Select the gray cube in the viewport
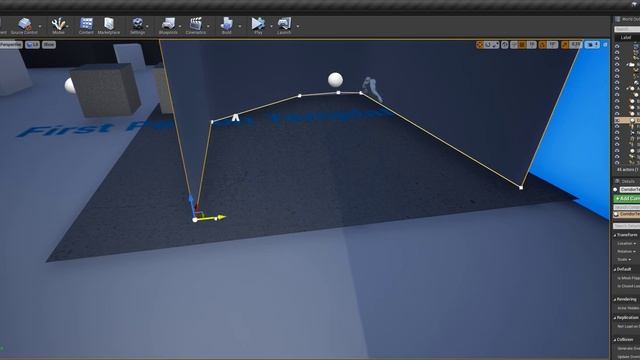The width and height of the screenshot is (640, 360). [x=106, y=90]
